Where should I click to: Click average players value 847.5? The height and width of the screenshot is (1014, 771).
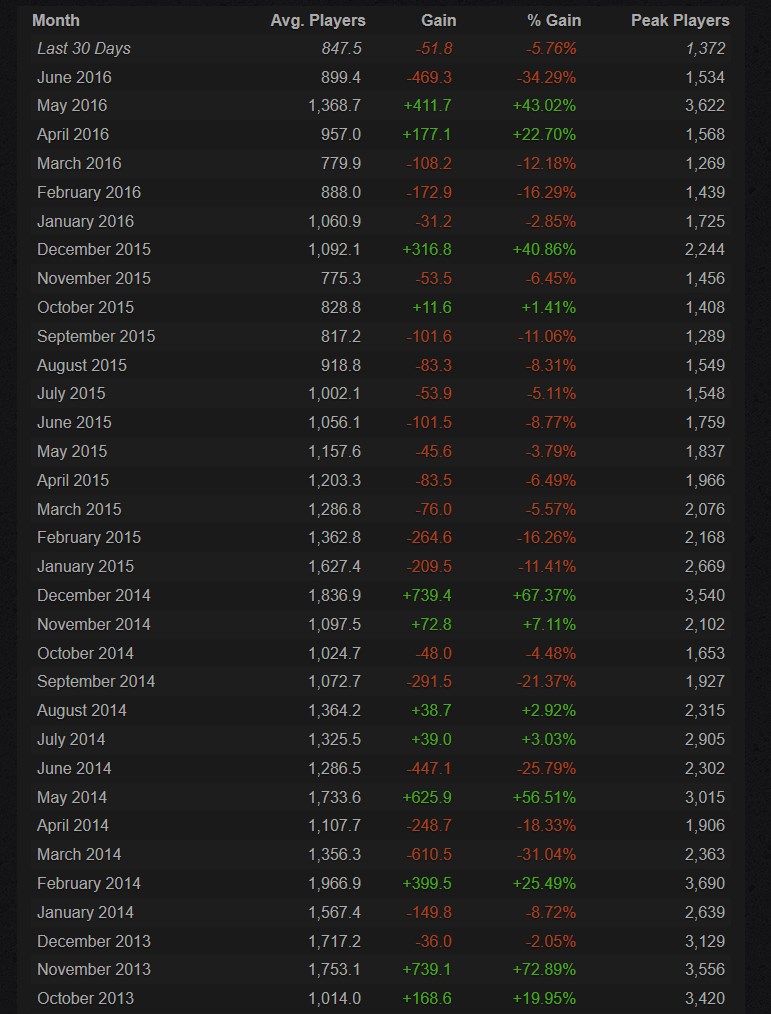click(341, 49)
